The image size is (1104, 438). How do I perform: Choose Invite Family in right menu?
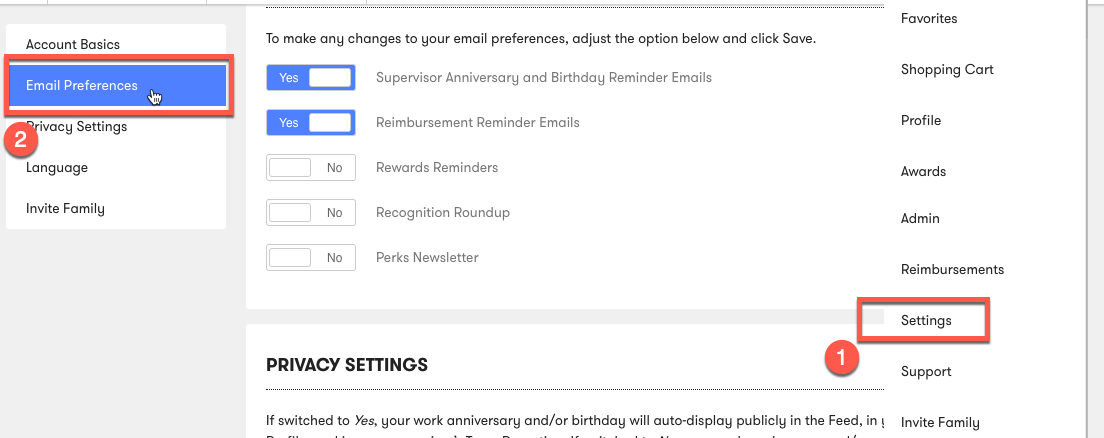(940, 423)
